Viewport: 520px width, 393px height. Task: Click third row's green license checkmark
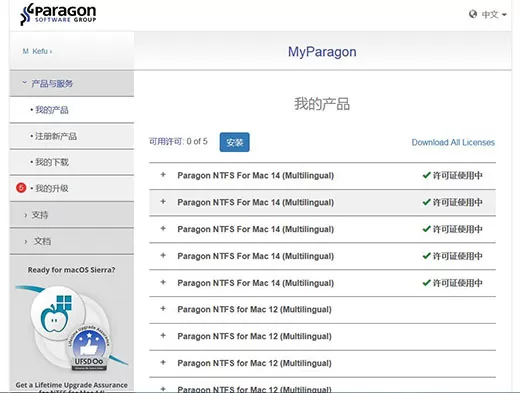pos(426,229)
